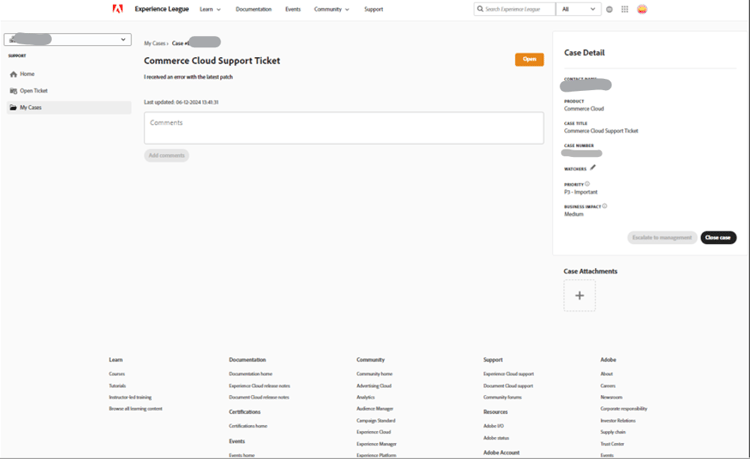Screen dimensions: 750x459
Task: Click the orange Open status button
Action: pos(529,59)
